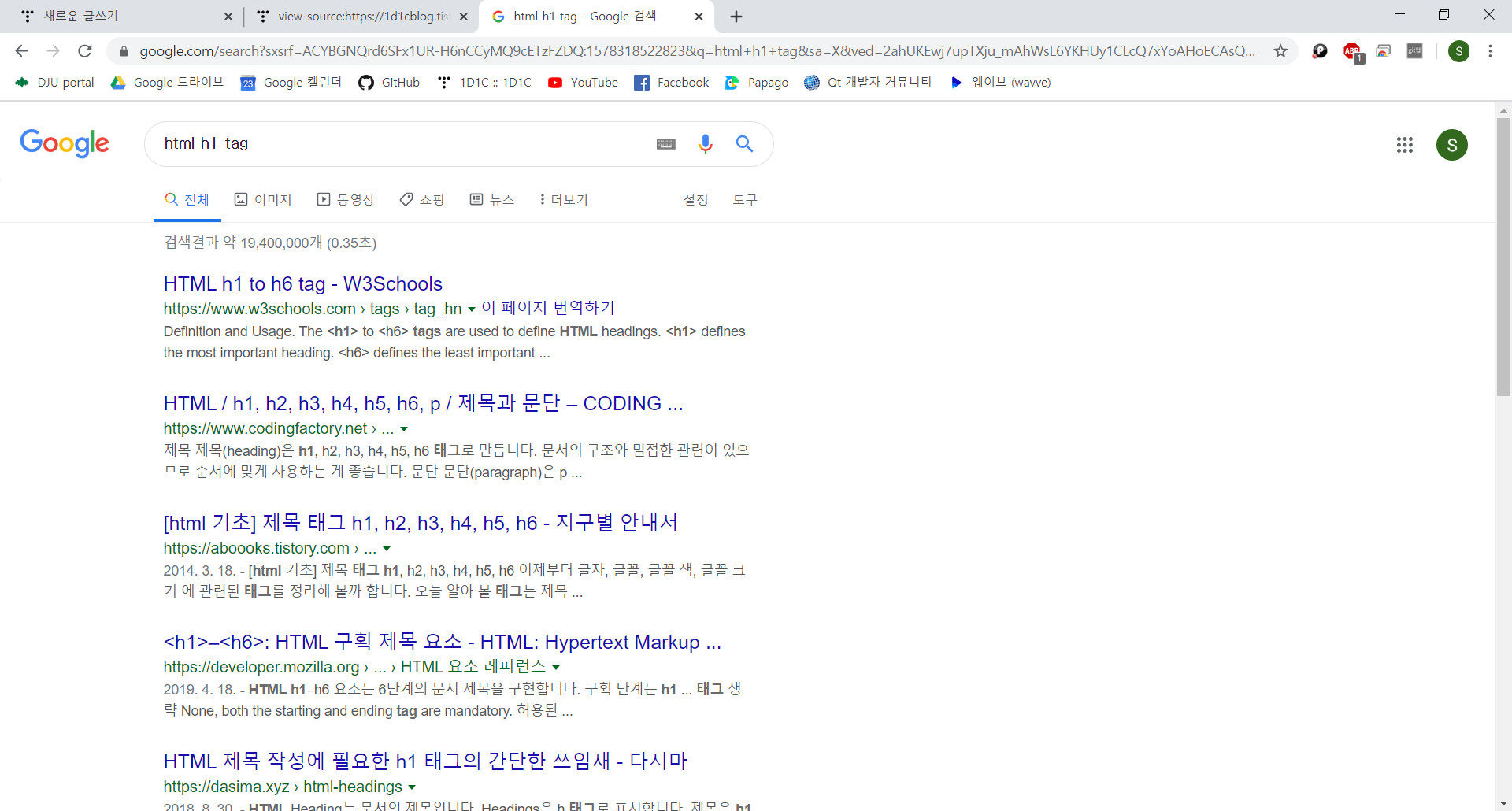1512x811 pixels.
Task: Reload the current page
Action: (x=85, y=51)
